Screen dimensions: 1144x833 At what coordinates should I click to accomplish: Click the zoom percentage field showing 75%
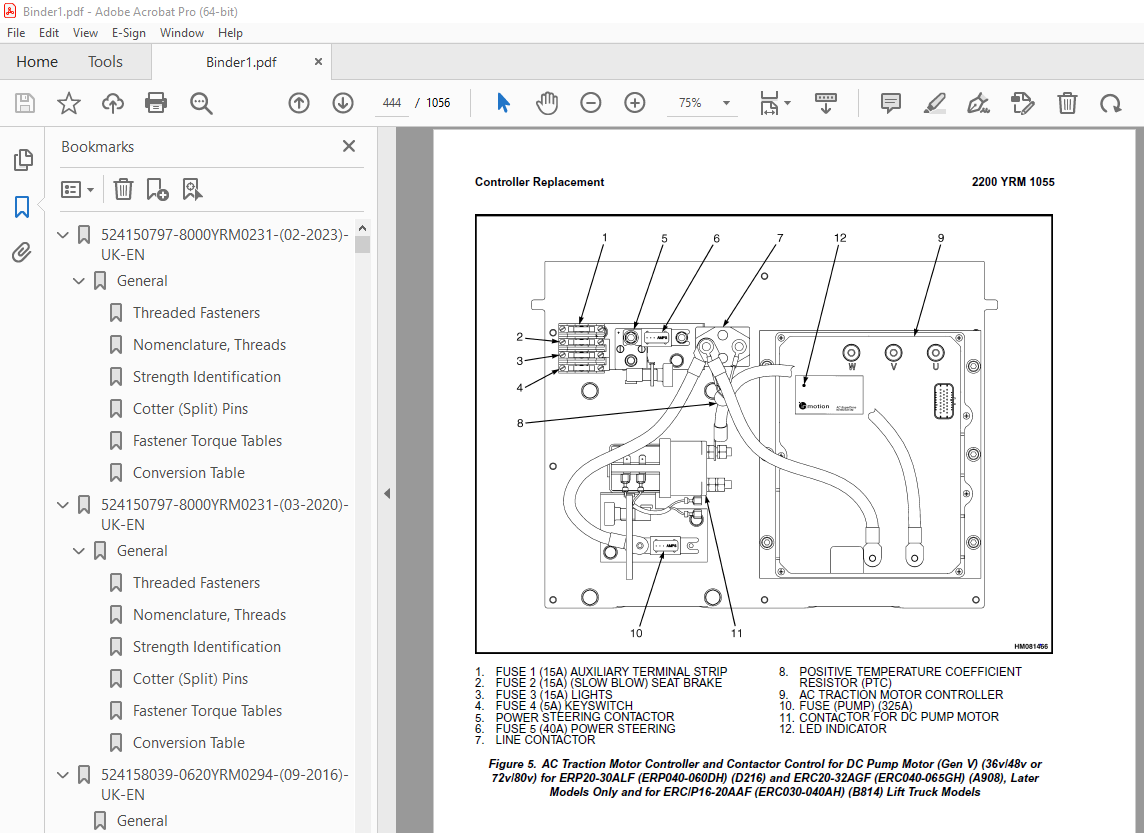[x=690, y=103]
